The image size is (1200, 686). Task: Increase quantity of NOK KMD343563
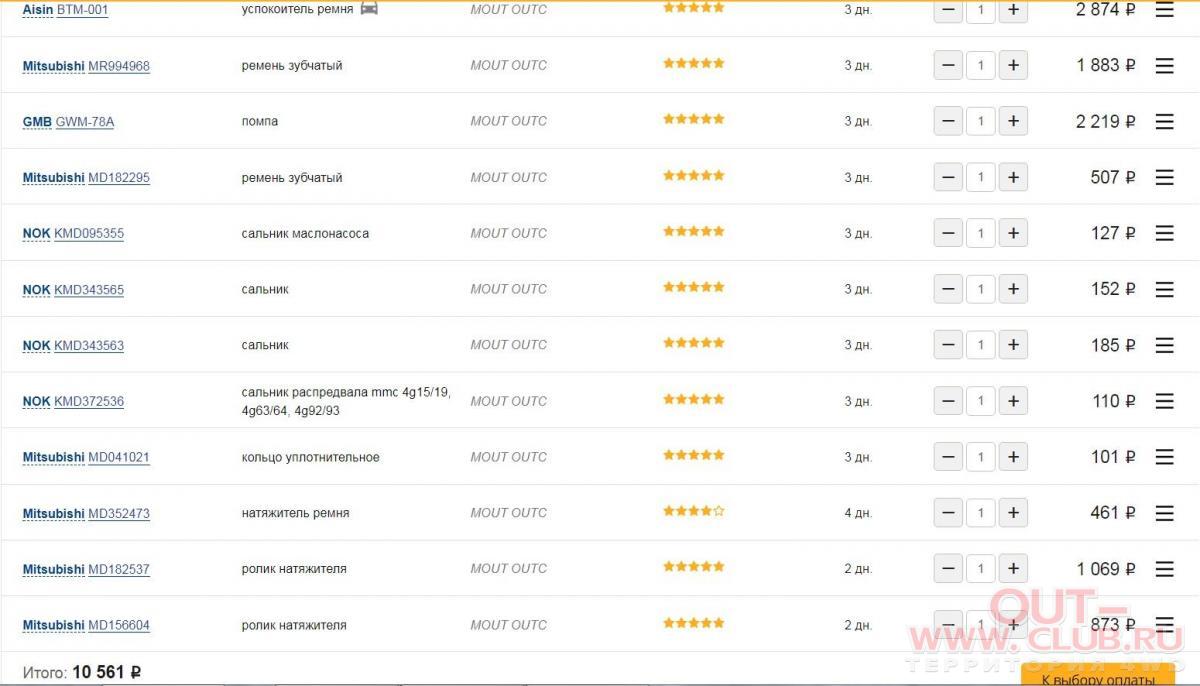tap(1013, 345)
